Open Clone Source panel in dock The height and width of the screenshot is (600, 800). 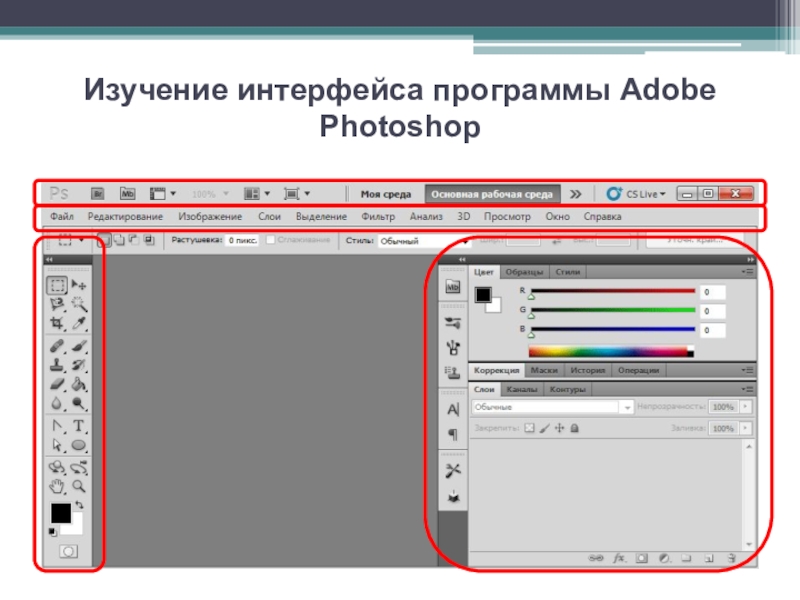[x=453, y=373]
